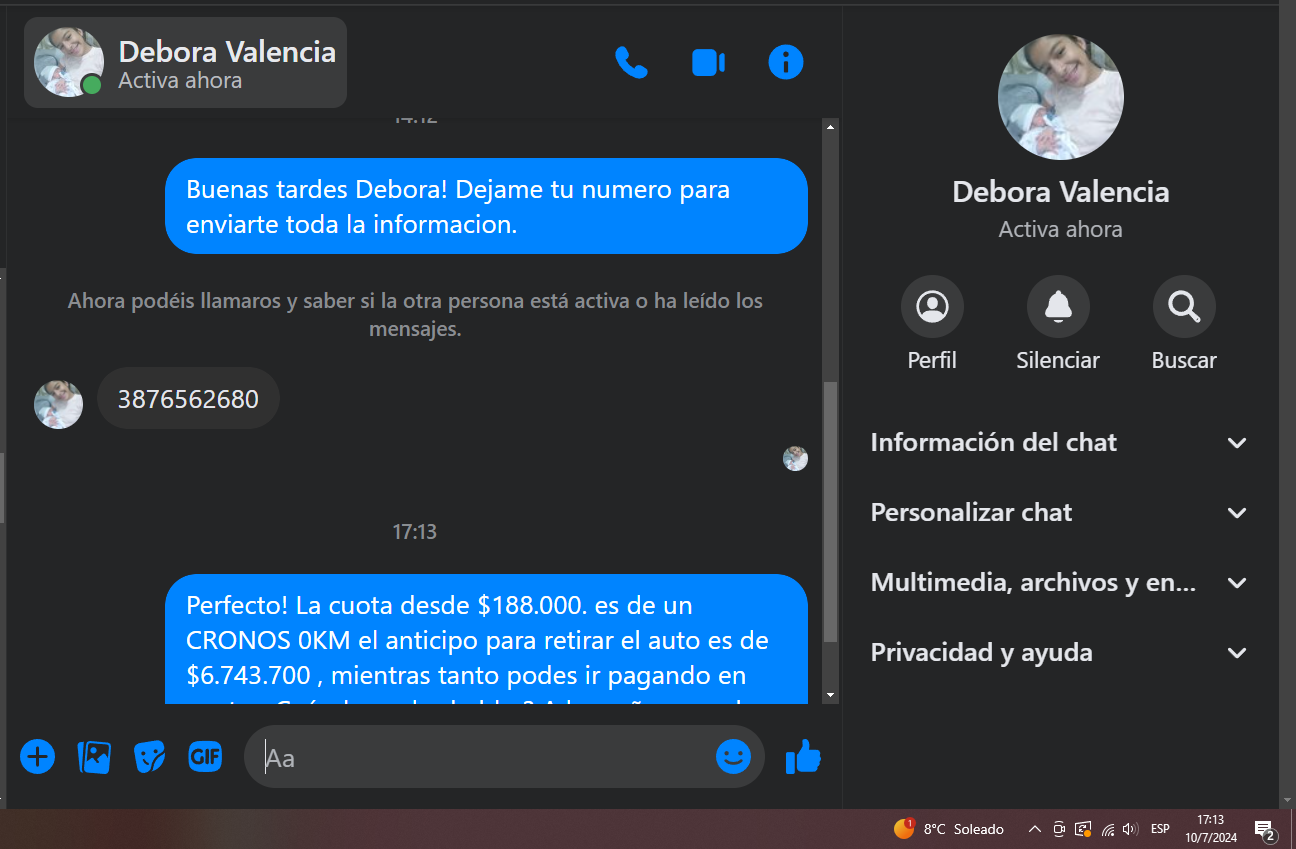This screenshot has width=1296, height=849.
Task: Expand Personalizar chat section
Action: click(x=1059, y=512)
